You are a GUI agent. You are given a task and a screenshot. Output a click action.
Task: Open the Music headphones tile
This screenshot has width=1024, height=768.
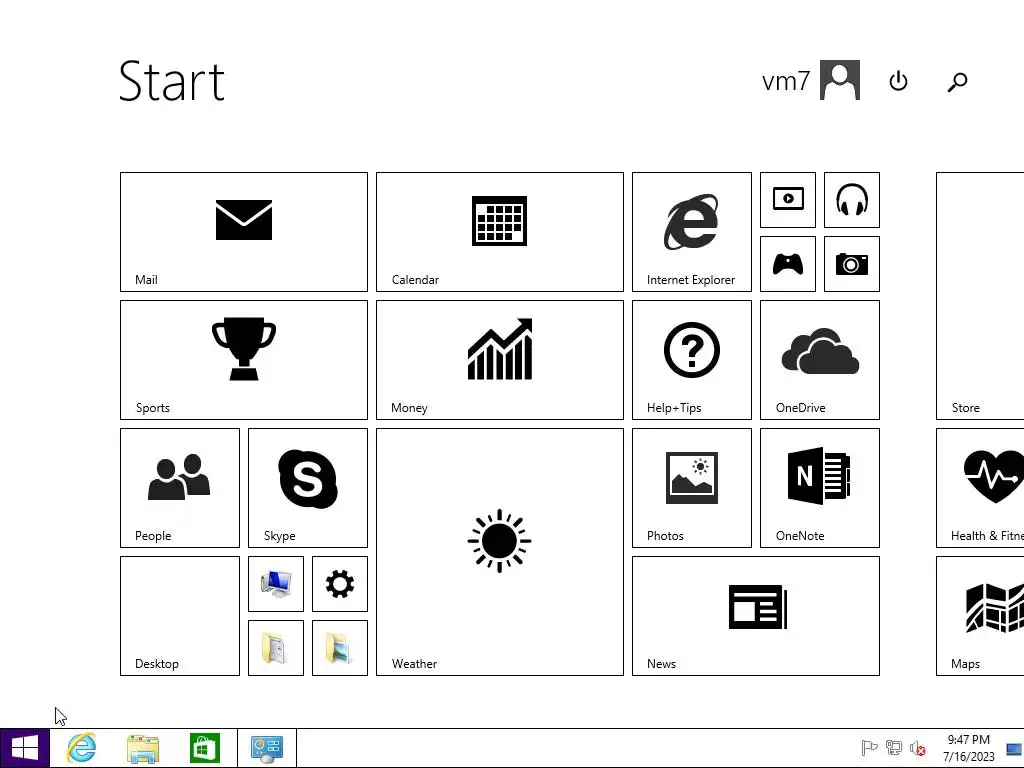(852, 200)
